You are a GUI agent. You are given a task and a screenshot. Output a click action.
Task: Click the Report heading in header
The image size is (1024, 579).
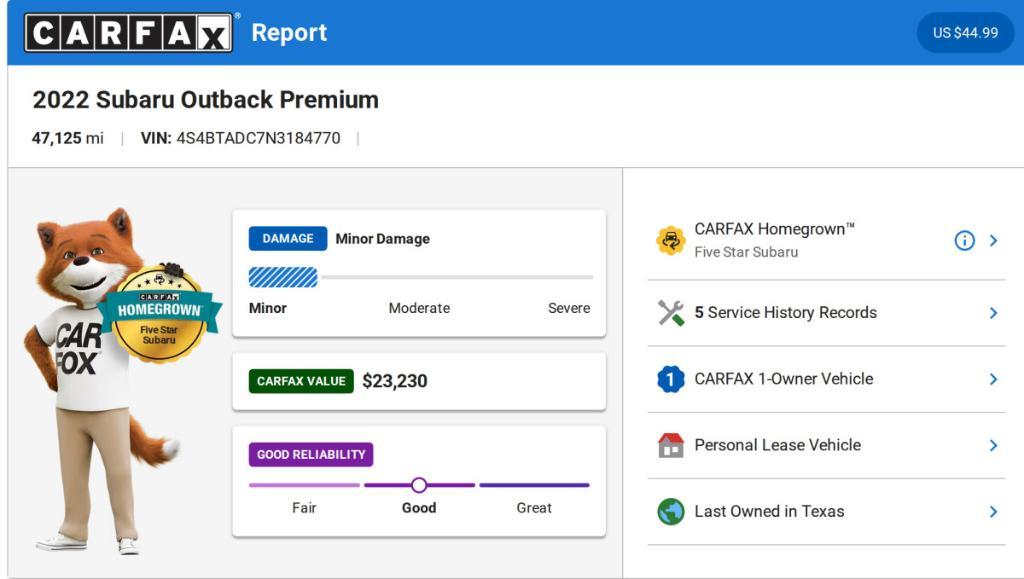coord(289,33)
